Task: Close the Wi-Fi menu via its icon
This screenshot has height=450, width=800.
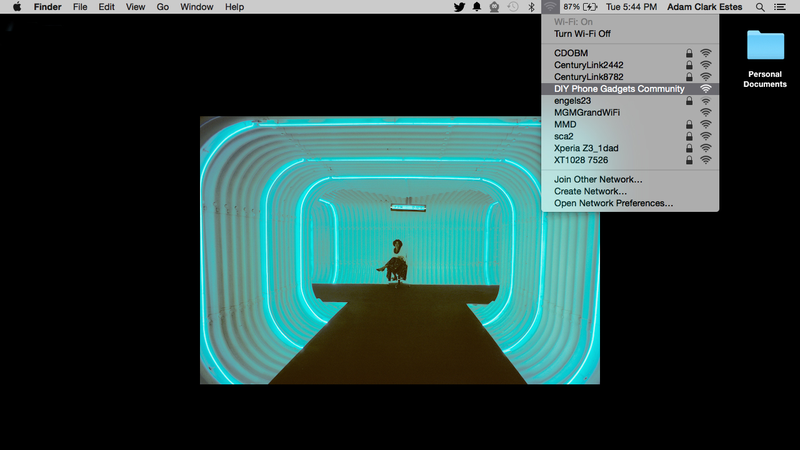Action: click(550, 7)
